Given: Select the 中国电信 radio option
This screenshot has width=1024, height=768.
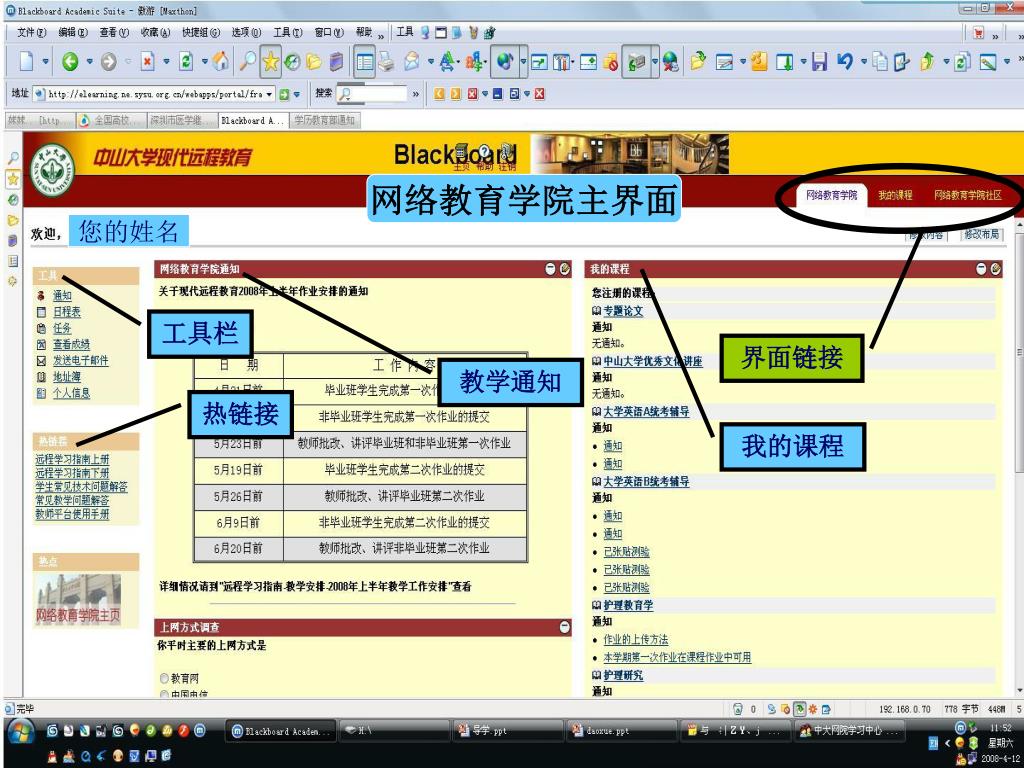Looking at the screenshot, I should click(165, 694).
